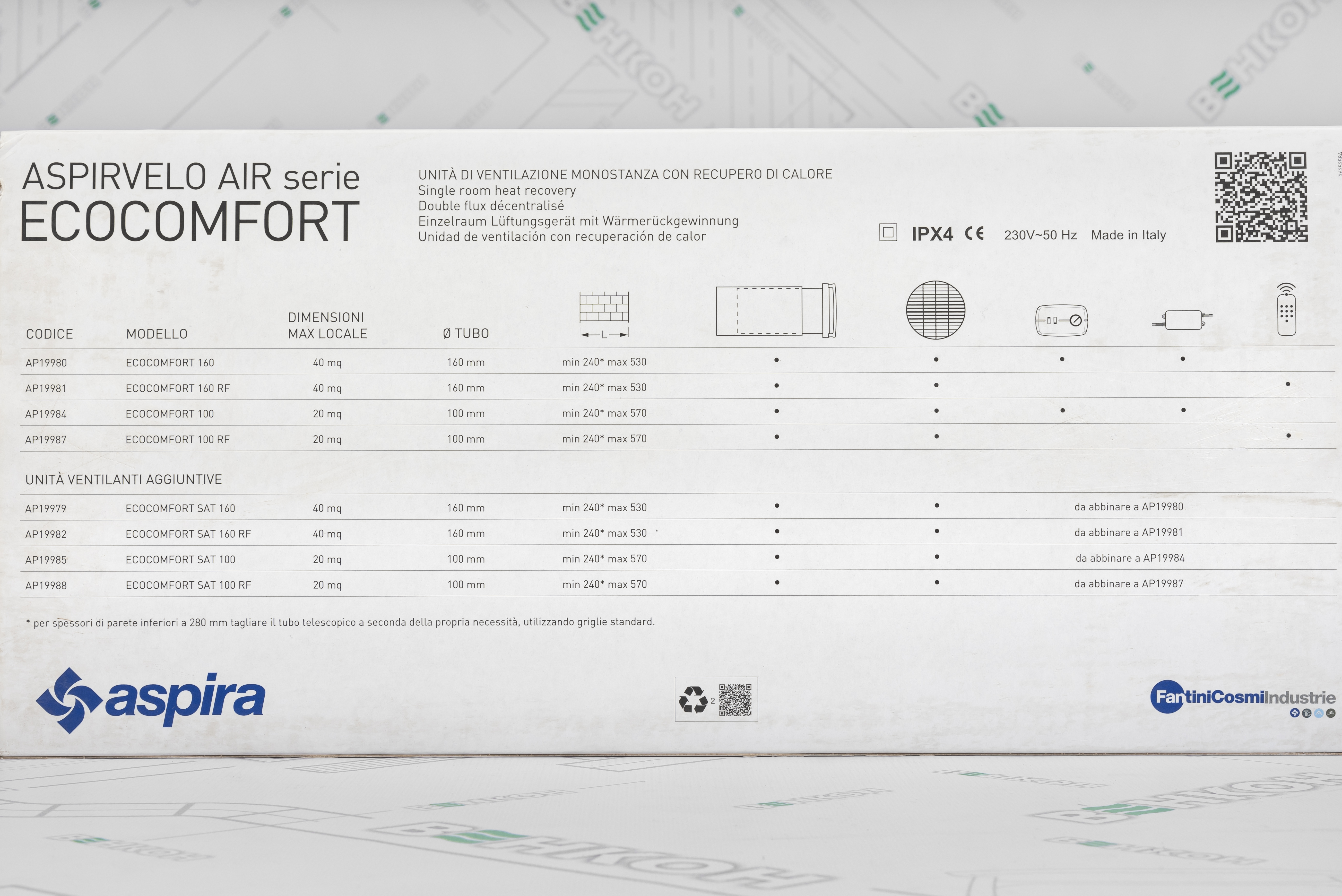The width and height of the screenshot is (1342, 896).
Task: Click the IPX4 rating text
Action: 932,234
